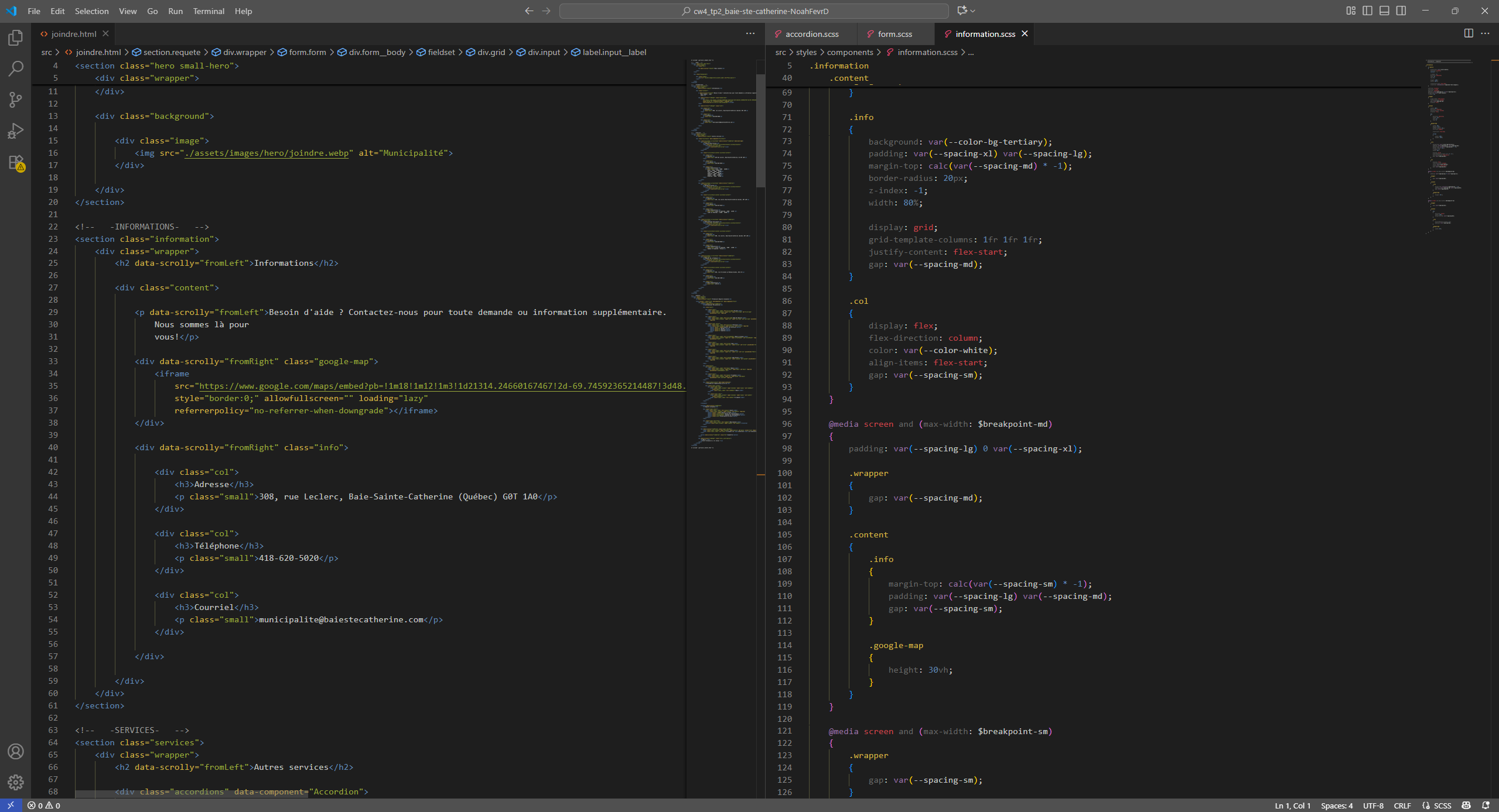This screenshot has height=812, width=1499.
Task: Open the Manage gear icon
Action: click(16, 782)
